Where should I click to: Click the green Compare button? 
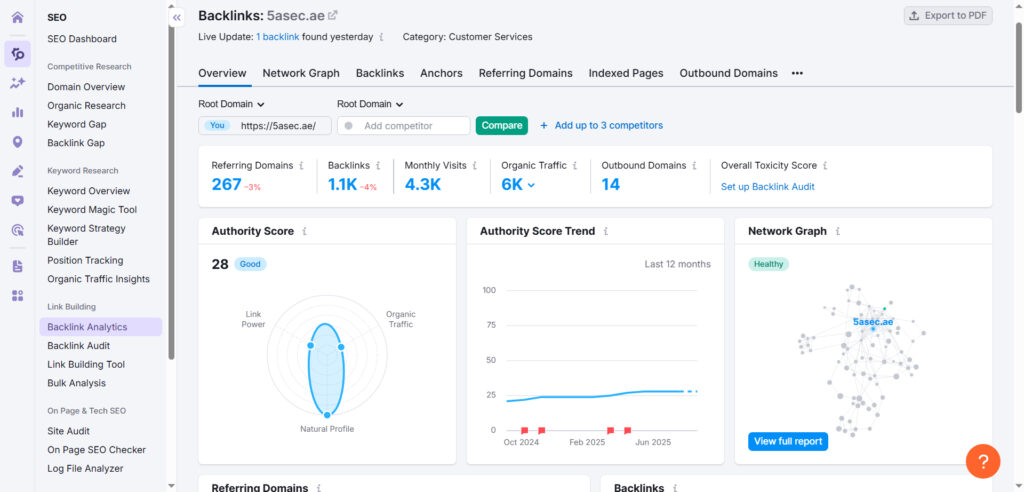tap(502, 125)
